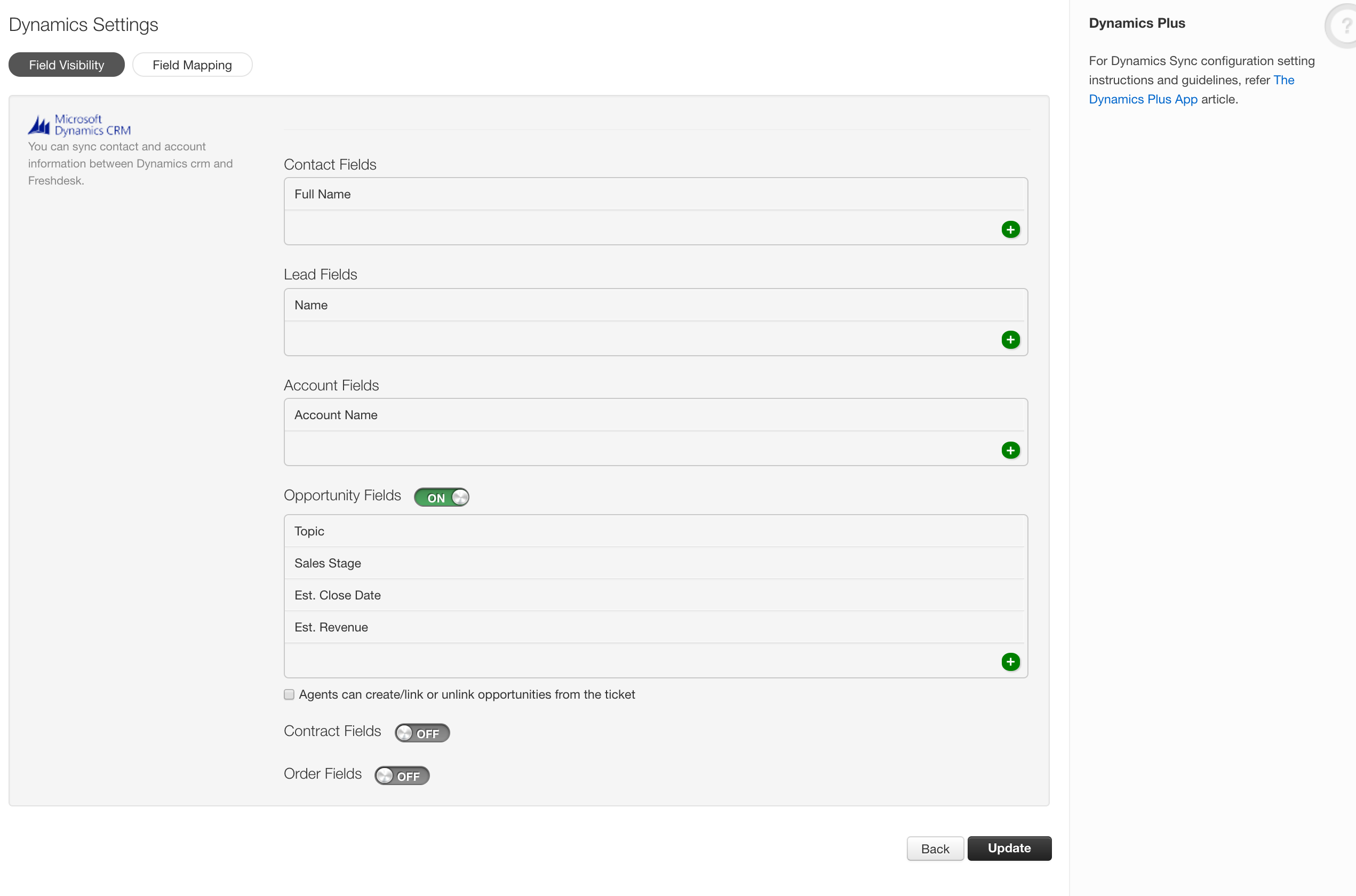
Task: Add a new Lead field with plus icon
Action: (x=1010, y=340)
